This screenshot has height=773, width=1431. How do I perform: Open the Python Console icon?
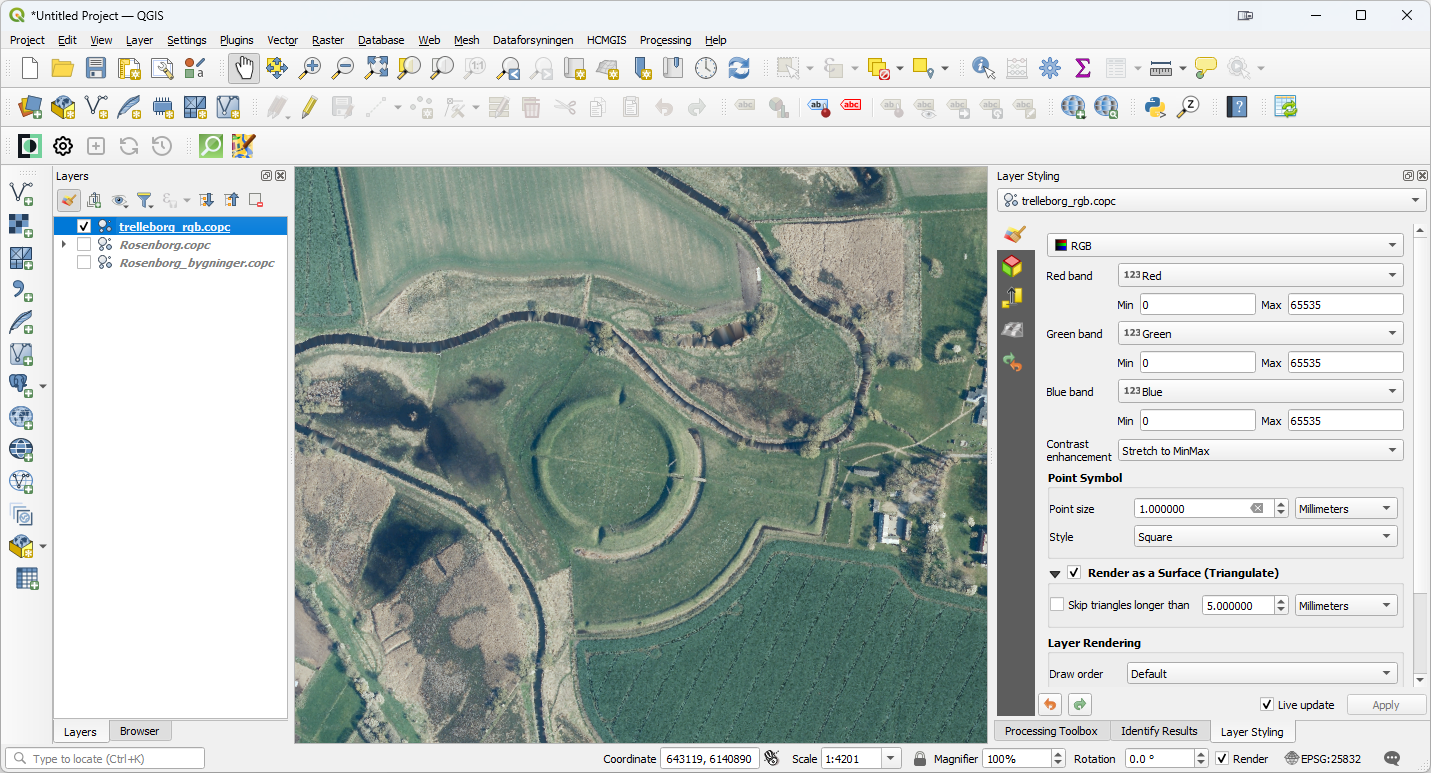(1155, 106)
